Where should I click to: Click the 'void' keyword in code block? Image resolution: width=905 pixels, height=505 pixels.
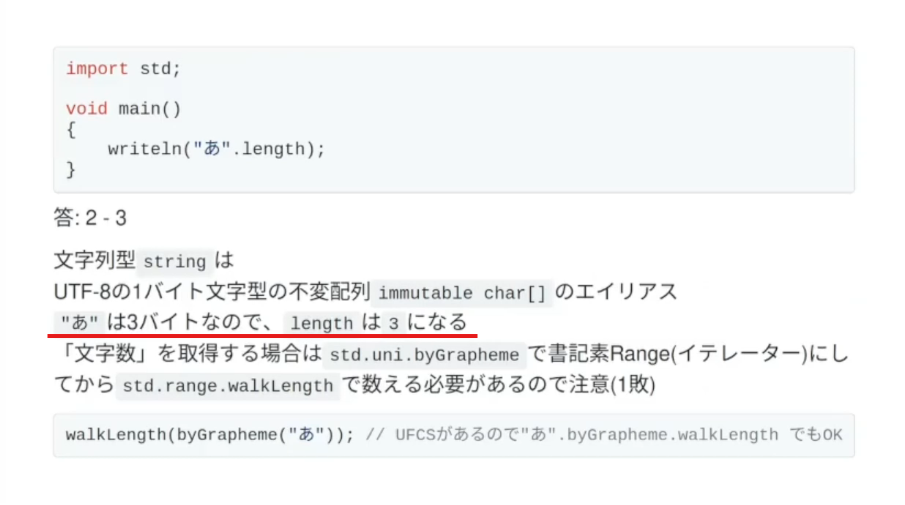click(x=87, y=109)
